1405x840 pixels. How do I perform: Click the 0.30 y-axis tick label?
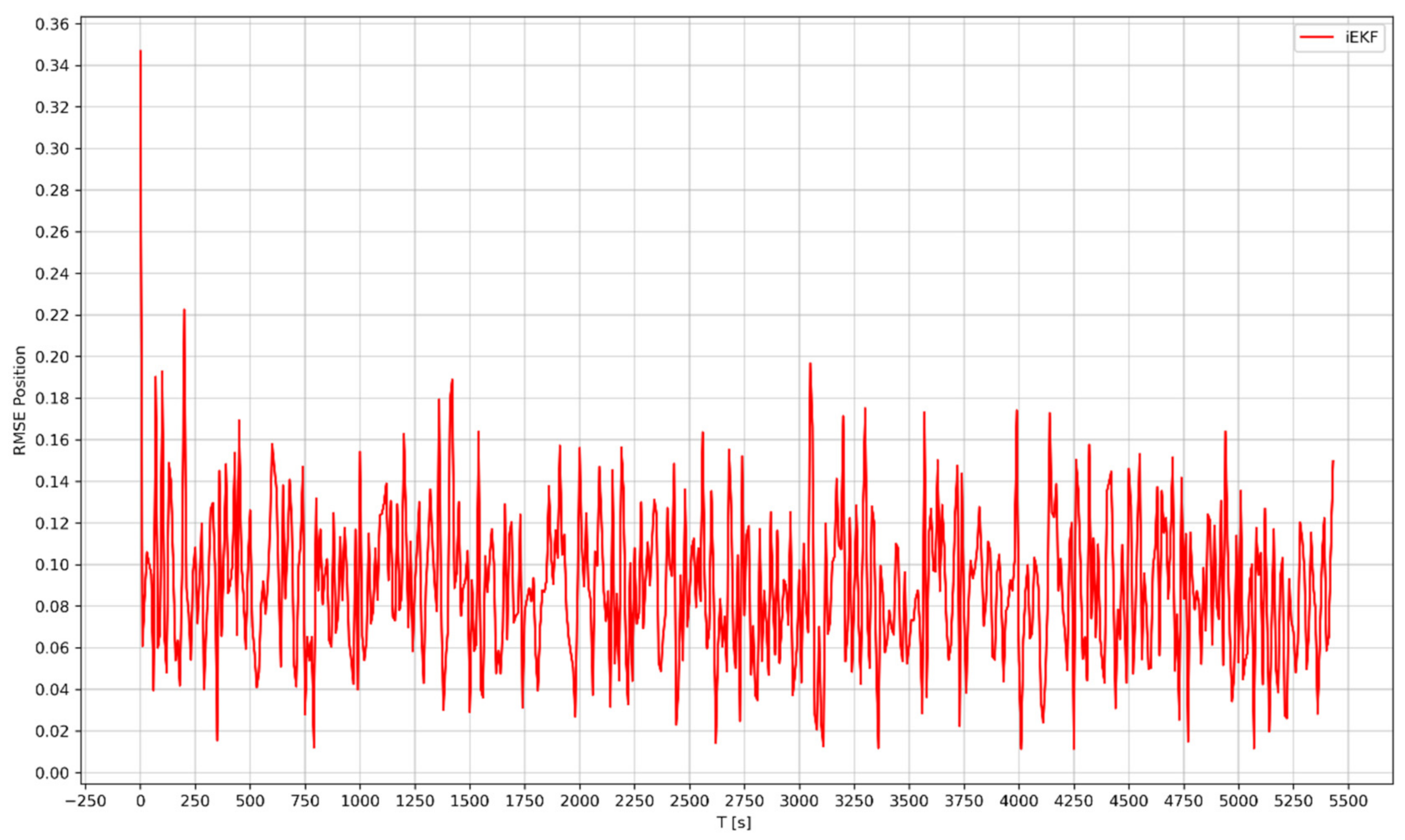pyautogui.click(x=52, y=149)
